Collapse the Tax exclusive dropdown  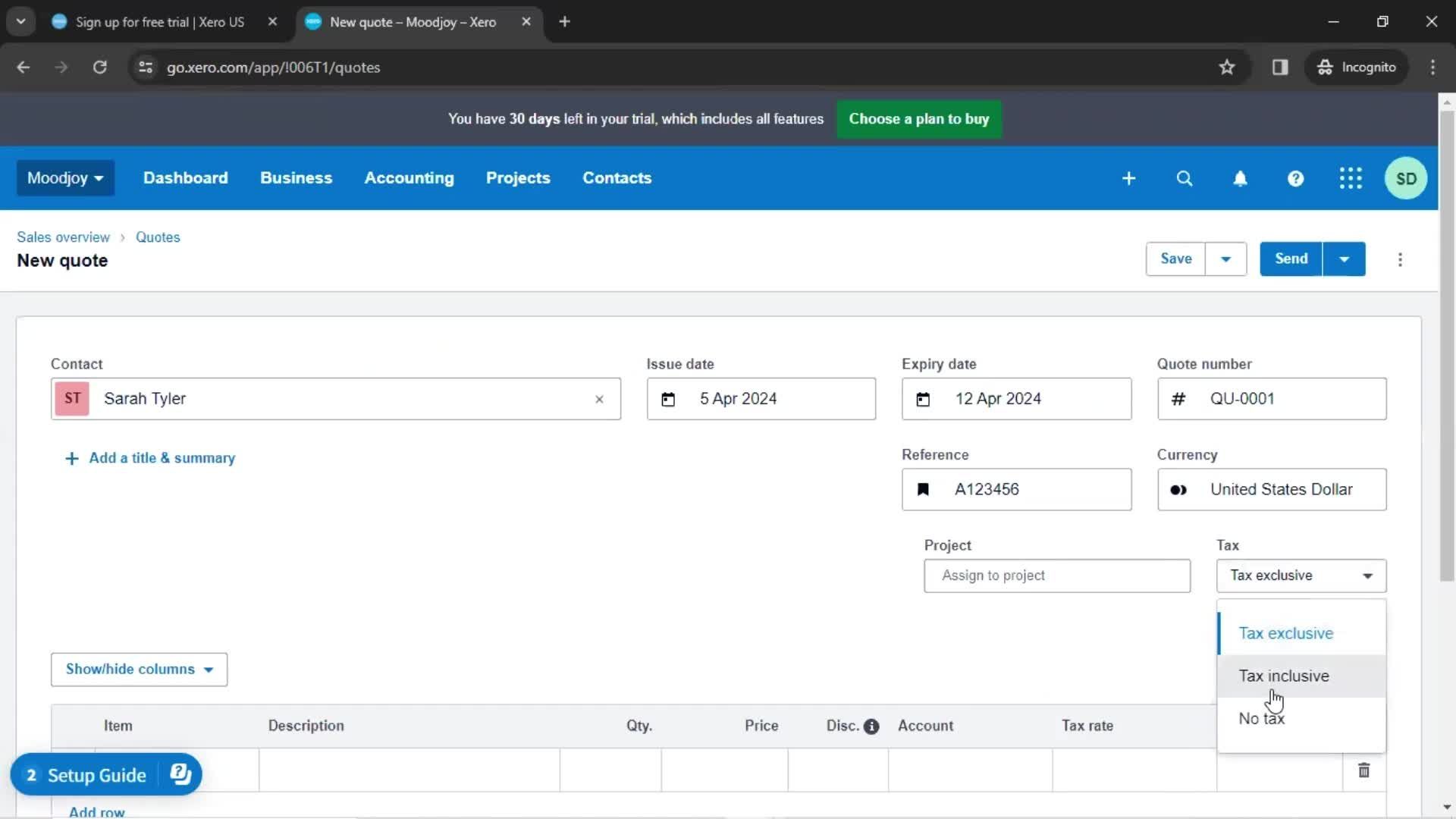tap(1301, 576)
